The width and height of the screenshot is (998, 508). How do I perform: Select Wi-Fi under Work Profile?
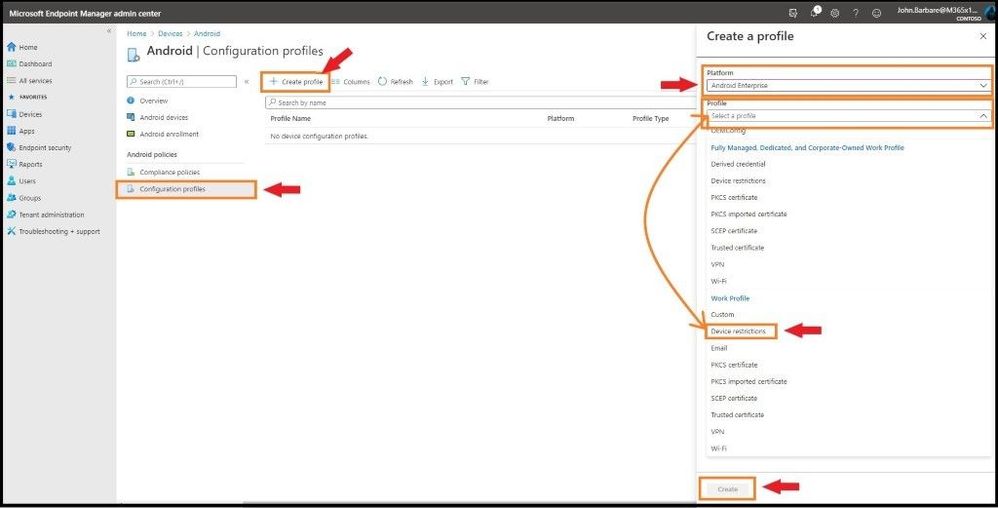[719, 448]
